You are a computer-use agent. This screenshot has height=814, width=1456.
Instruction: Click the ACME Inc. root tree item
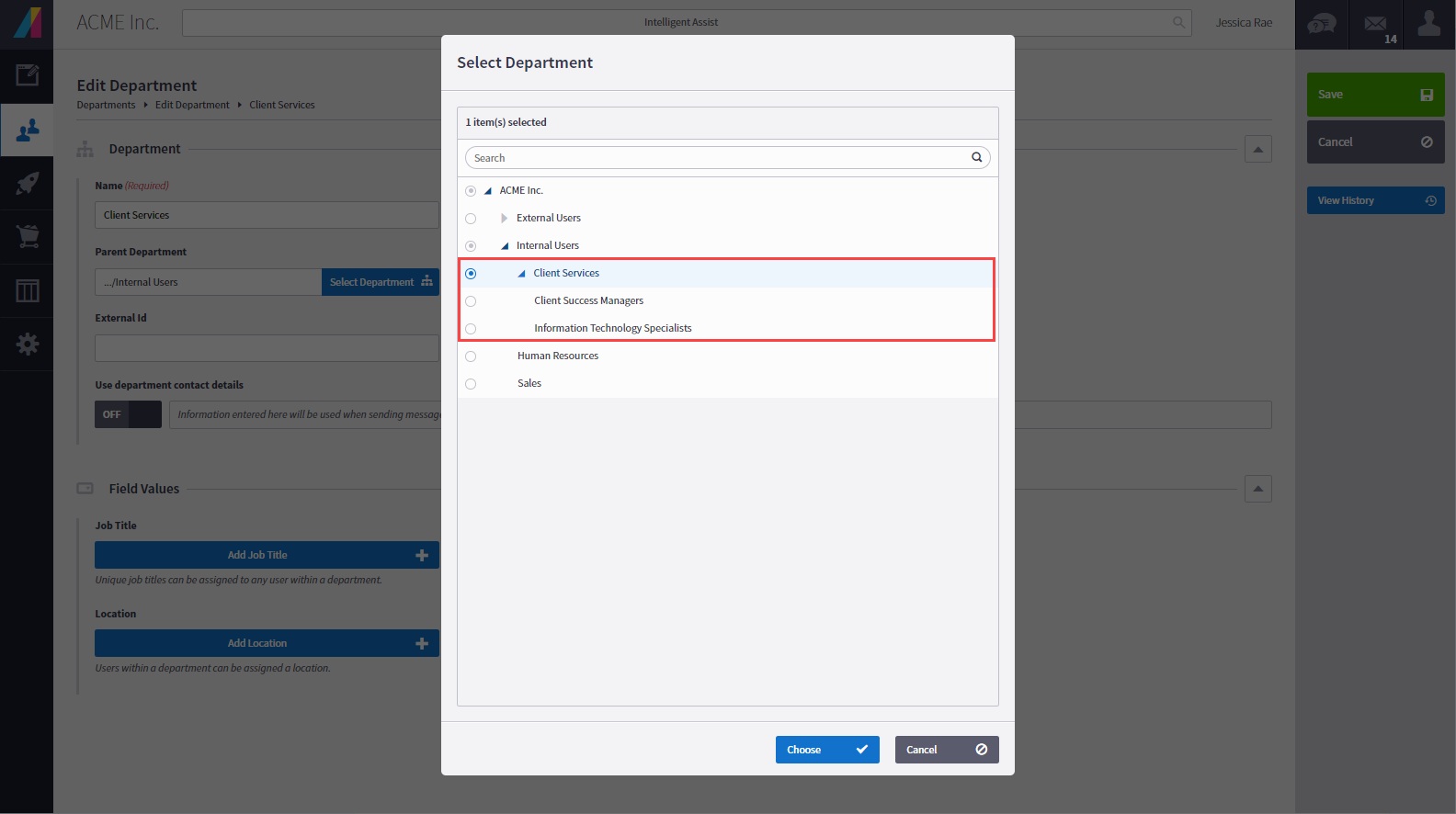tap(521, 190)
